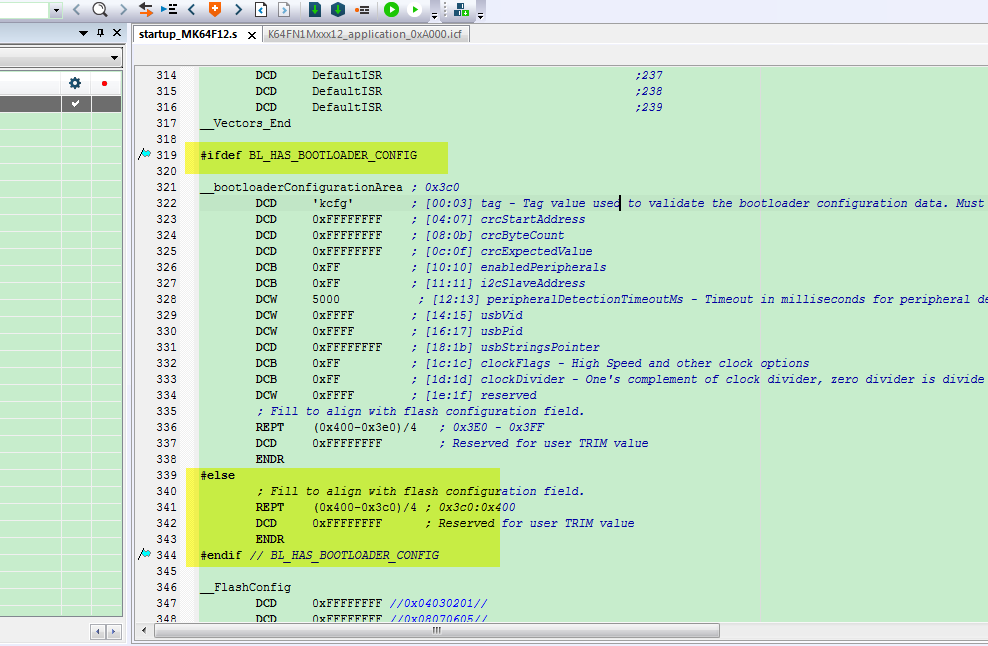This screenshot has width=988, height=646.
Task: Click the '#endif // BL_HAS_BOOTLOADER_CONFIG' line
Action: coord(319,555)
